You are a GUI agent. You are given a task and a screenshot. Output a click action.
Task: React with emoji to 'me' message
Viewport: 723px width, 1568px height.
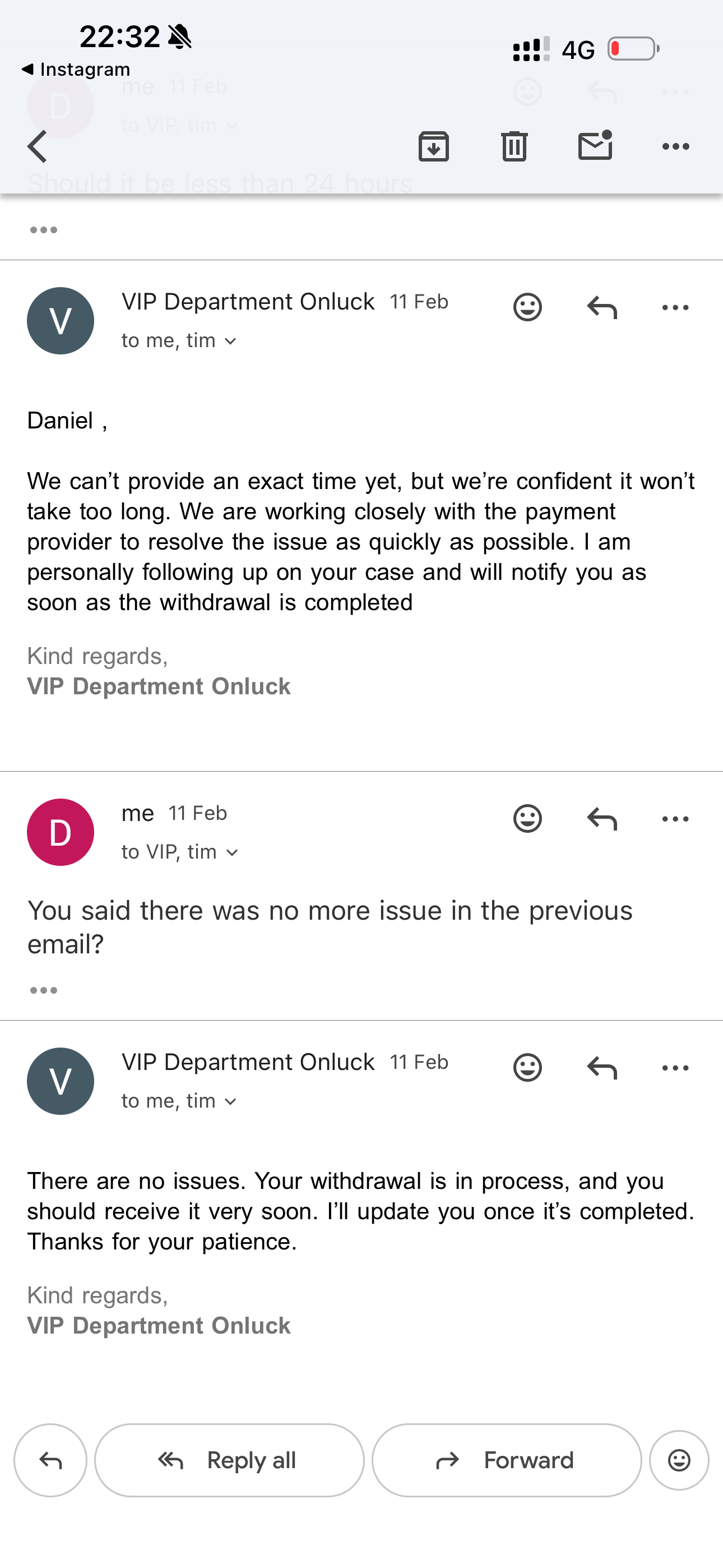click(x=527, y=819)
